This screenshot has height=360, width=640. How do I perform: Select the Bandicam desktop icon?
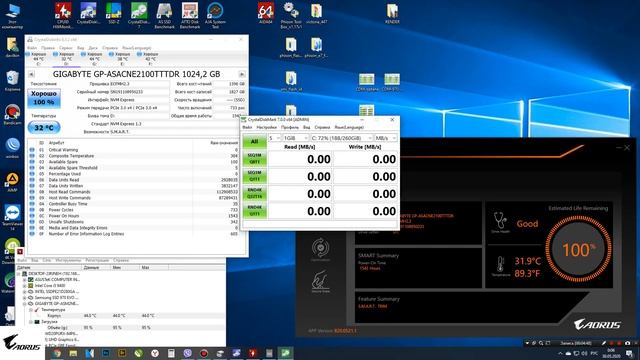[12, 114]
